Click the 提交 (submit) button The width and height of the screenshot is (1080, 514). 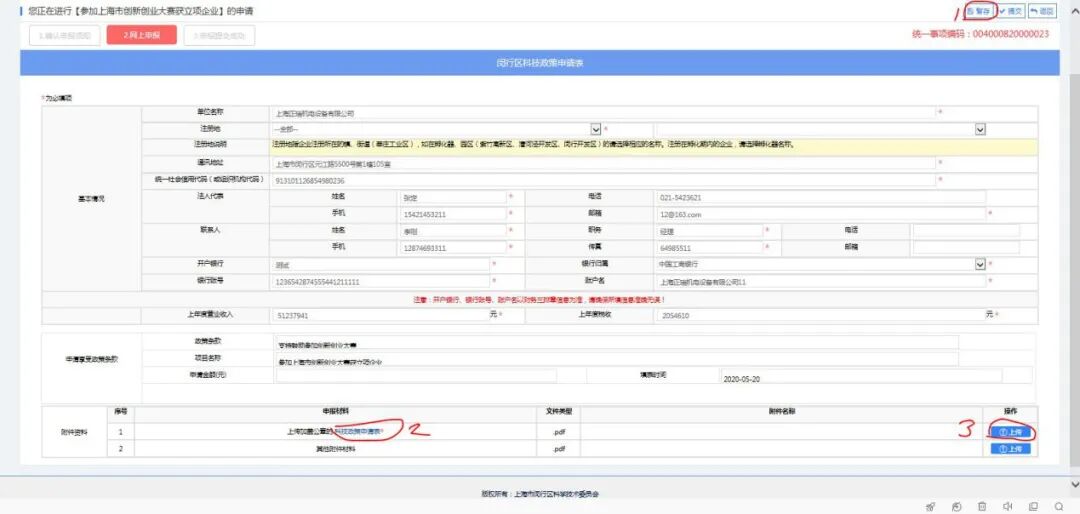click(x=1011, y=12)
